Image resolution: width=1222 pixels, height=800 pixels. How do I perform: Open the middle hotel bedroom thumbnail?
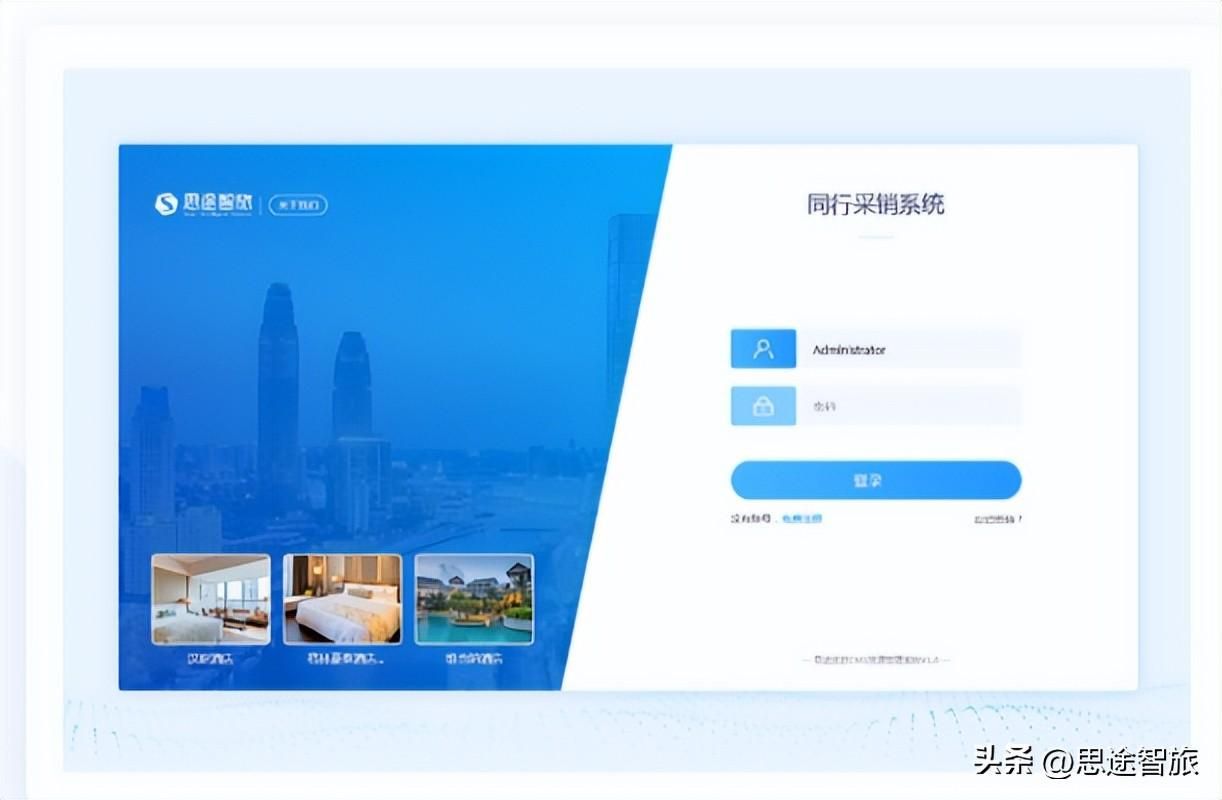pyautogui.click(x=343, y=599)
